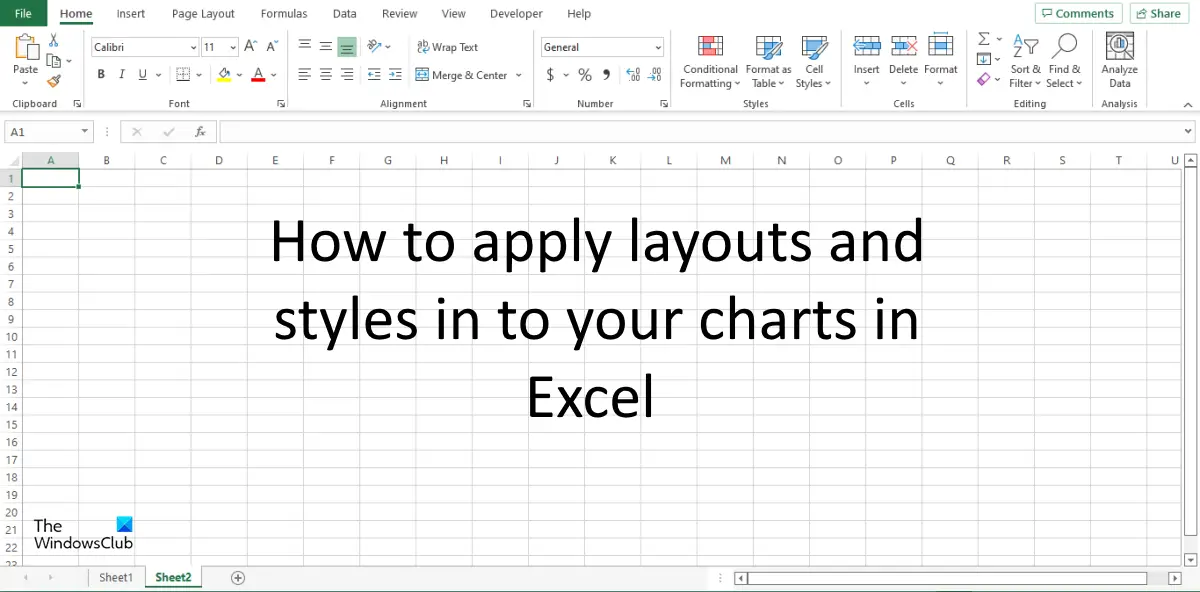Expand the Name Box dropdown arrow
The height and width of the screenshot is (592, 1200).
pos(85,132)
